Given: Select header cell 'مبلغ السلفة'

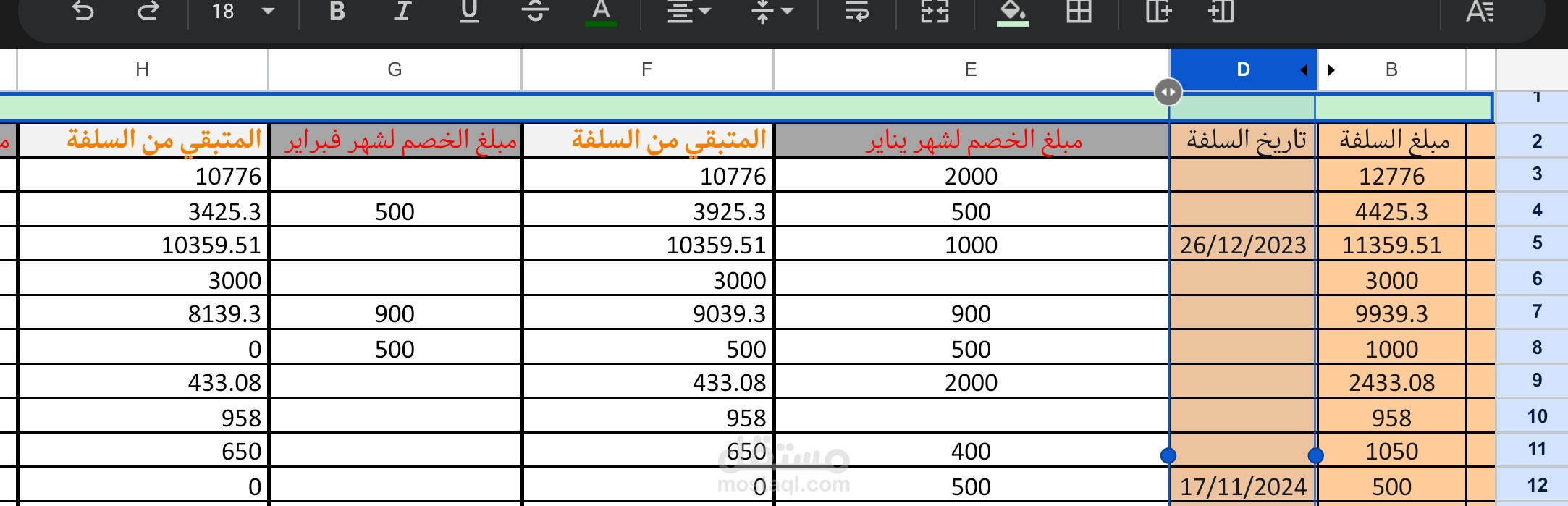Looking at the screenshot, I should pyautogui.click(x=1391, y=140).
